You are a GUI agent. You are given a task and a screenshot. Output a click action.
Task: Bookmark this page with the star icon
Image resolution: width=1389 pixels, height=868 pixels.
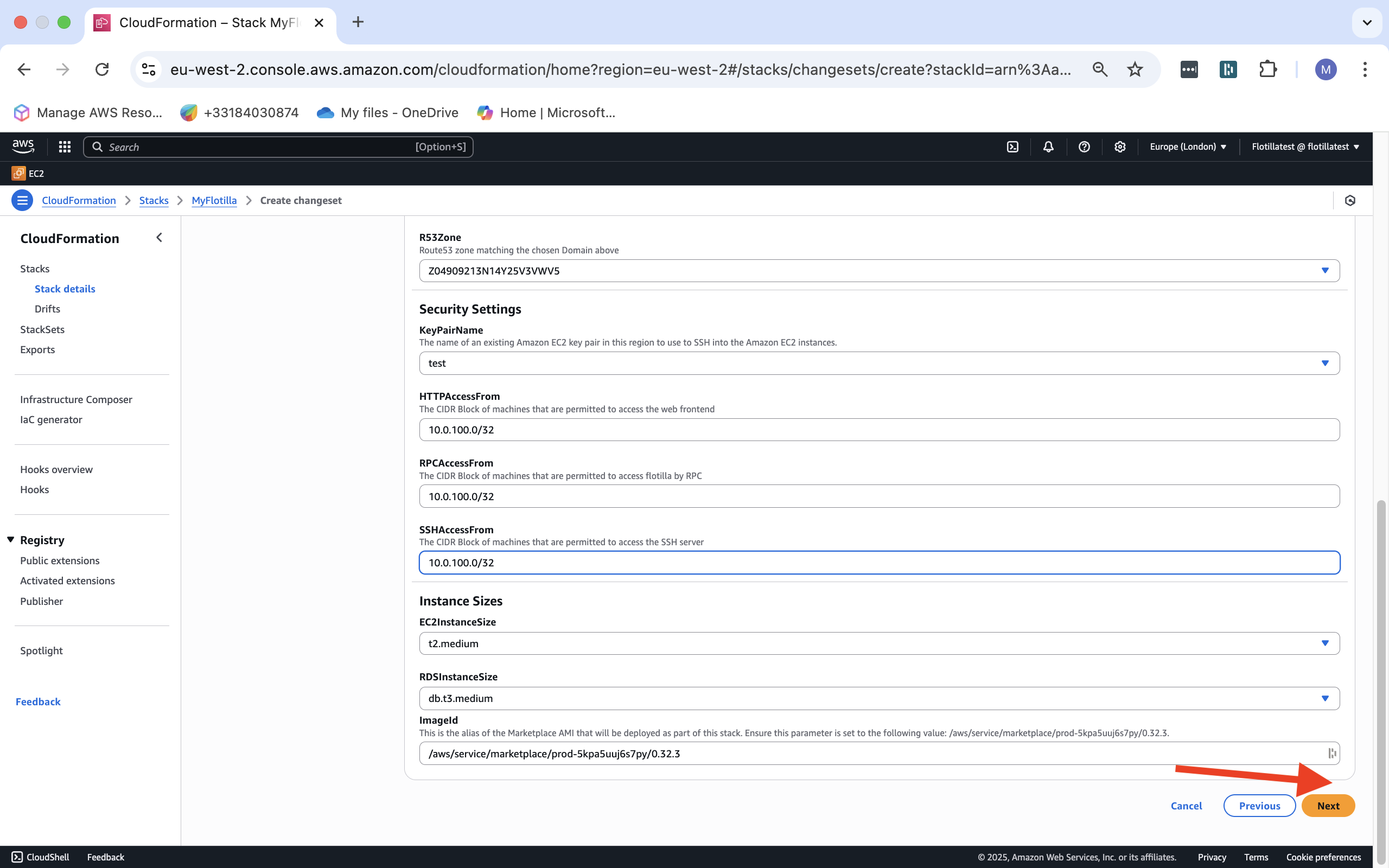pyautogui.click(x=1135, y=69)
